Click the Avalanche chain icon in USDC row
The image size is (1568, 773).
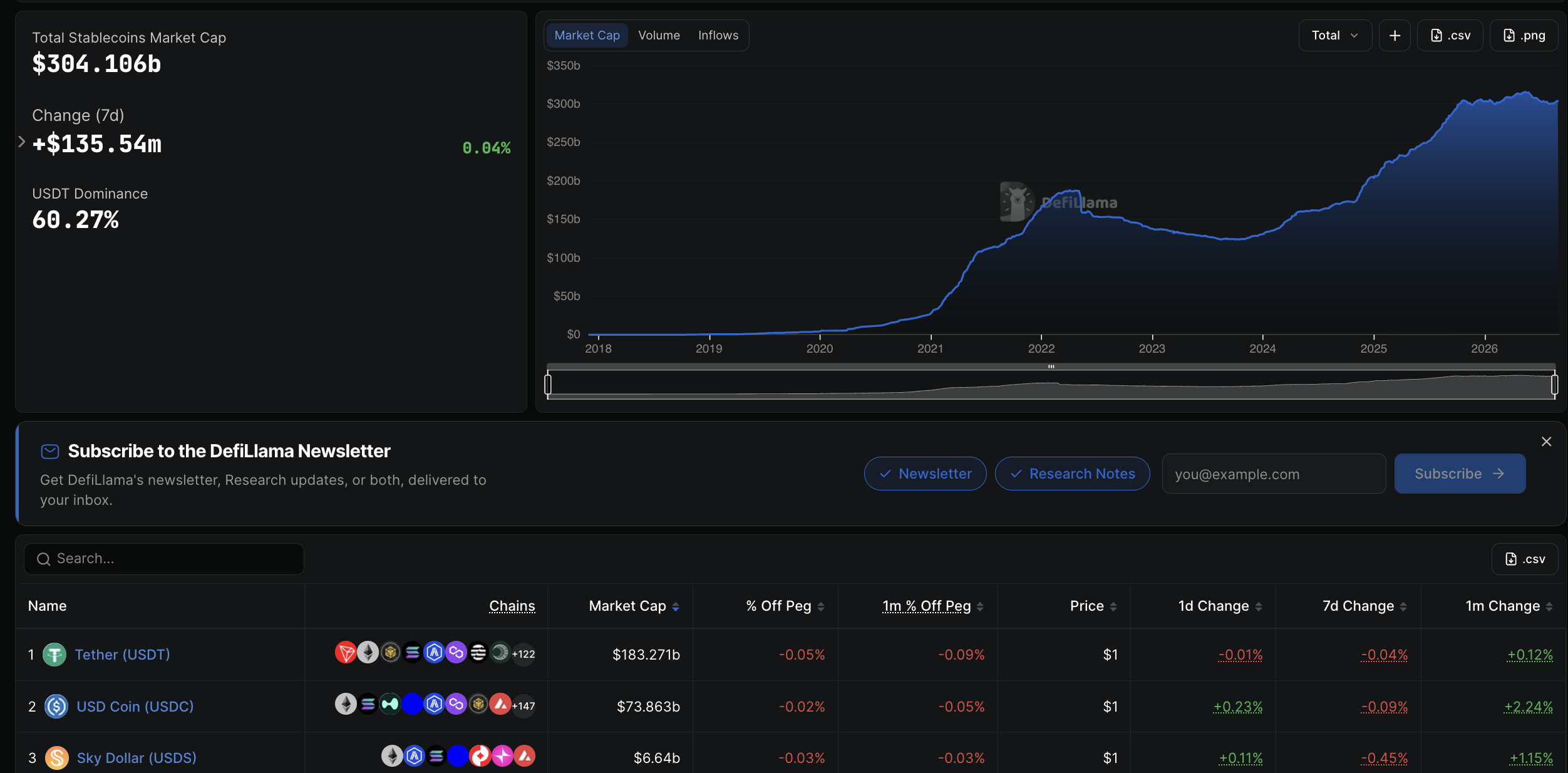(500, 705)
